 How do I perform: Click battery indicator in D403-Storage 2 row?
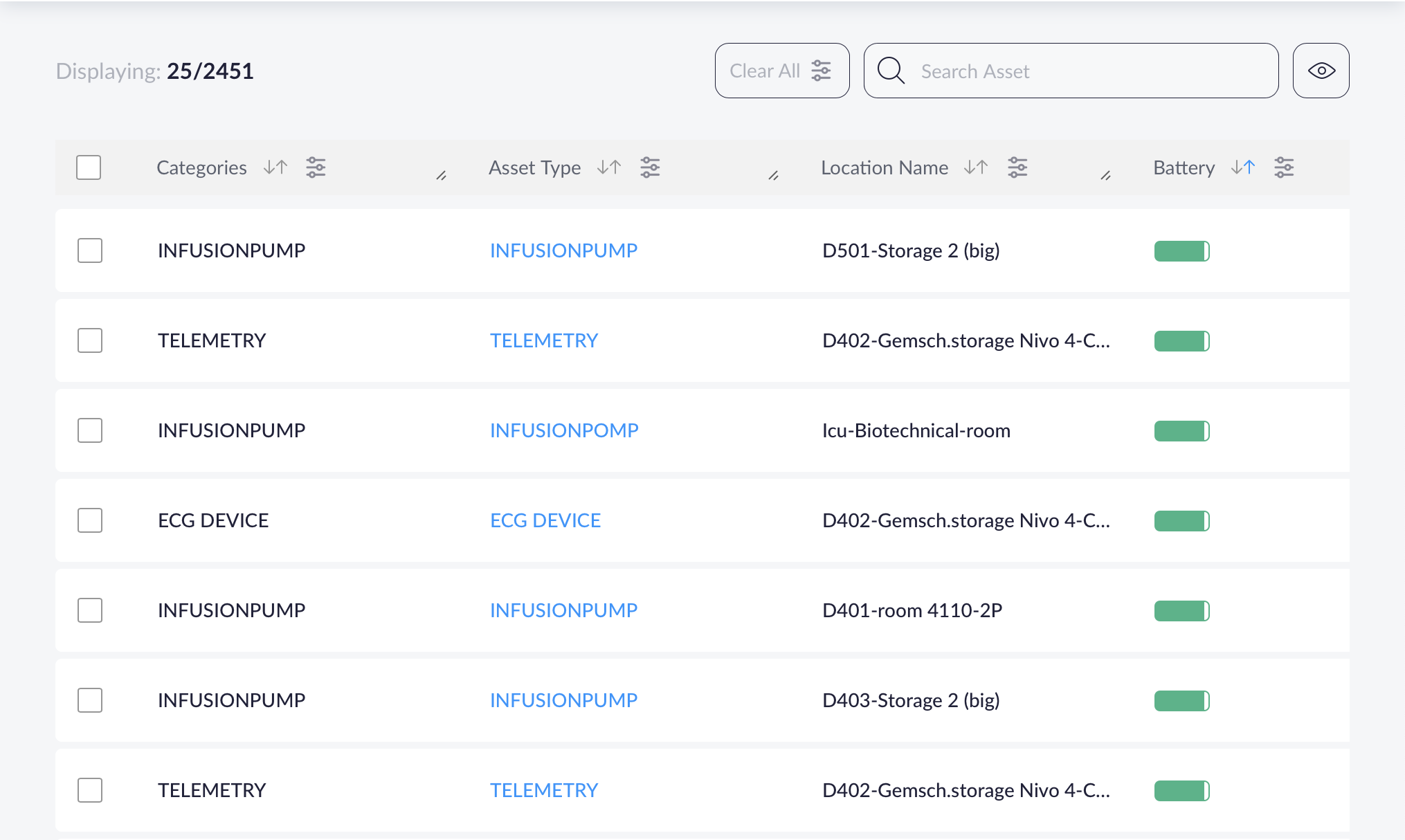(1181, 701)
